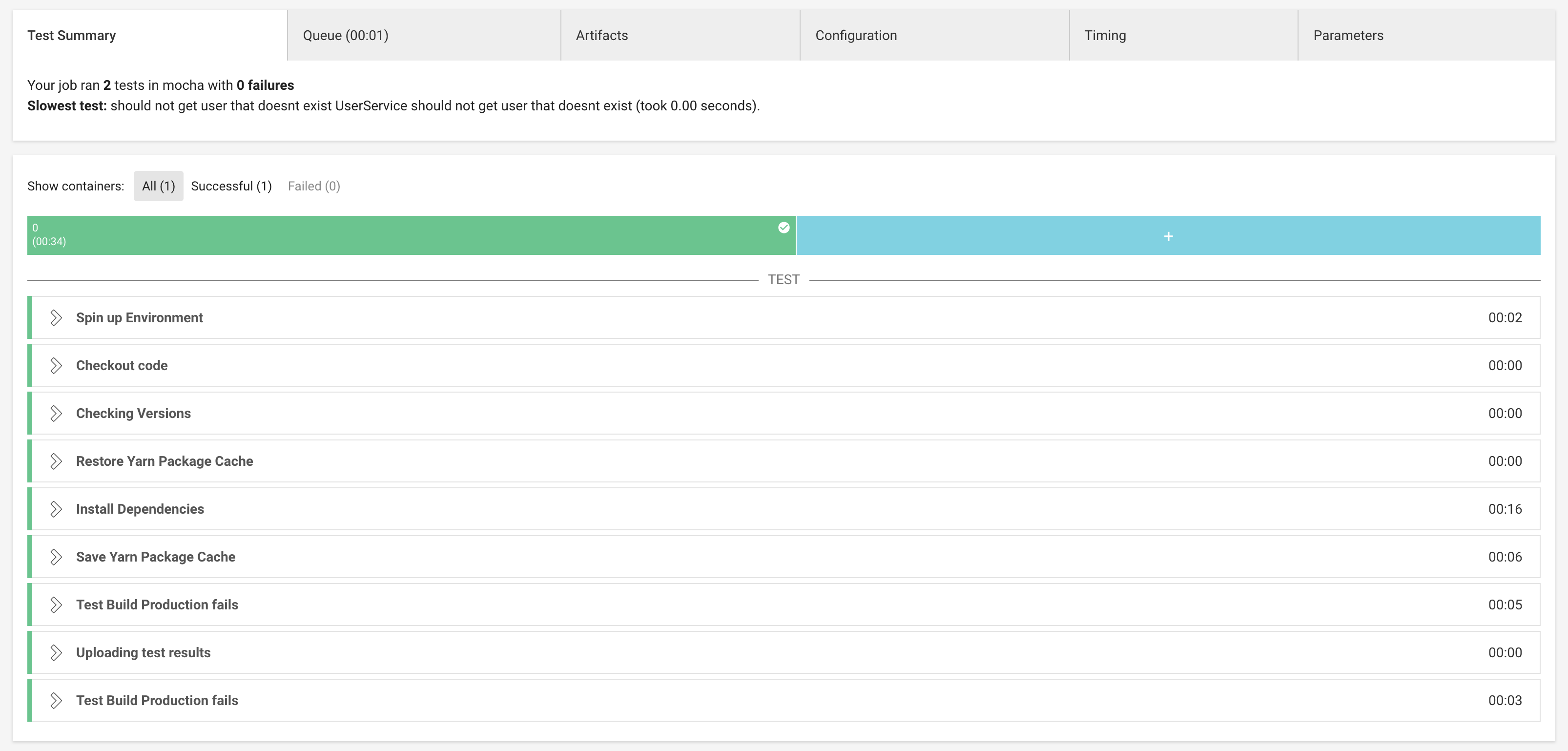The width and height of the screenshot is (1568, 751).
Task: Expand first Test Build Production fails chevron
Action: coord(56,605)
